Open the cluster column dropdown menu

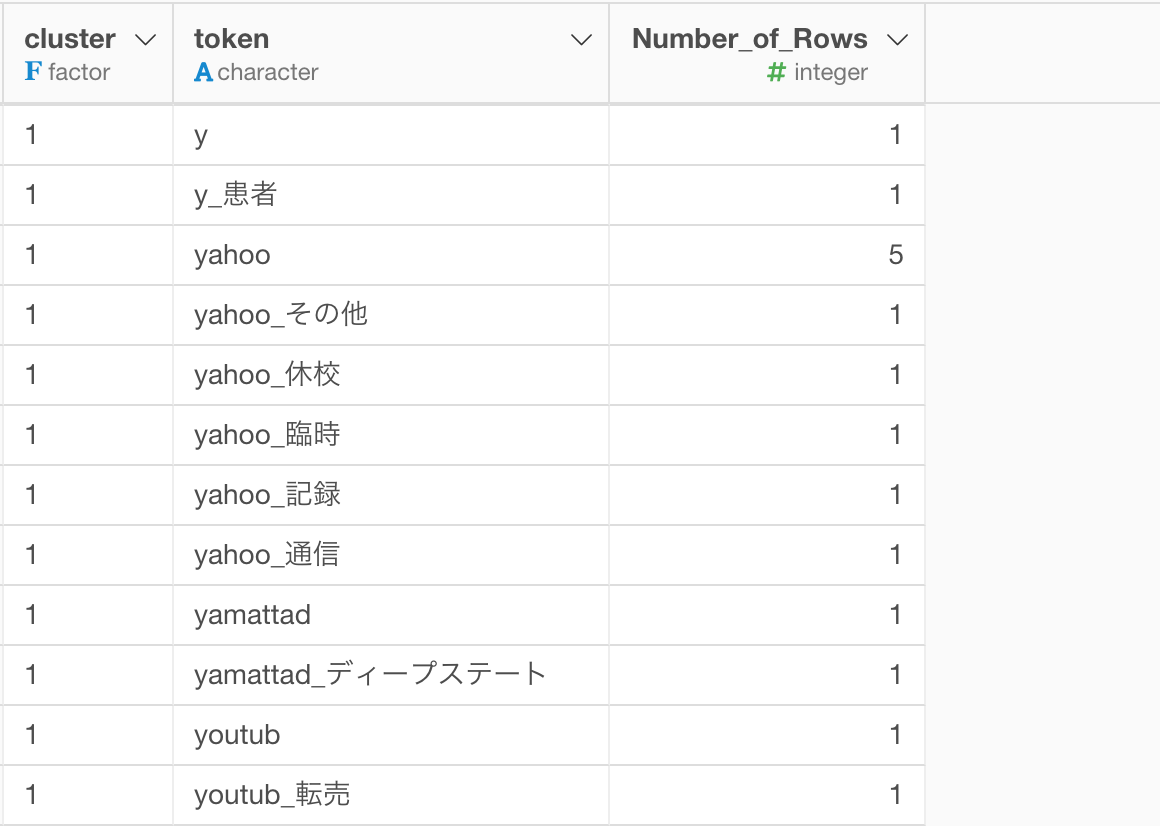pos(145,40)
